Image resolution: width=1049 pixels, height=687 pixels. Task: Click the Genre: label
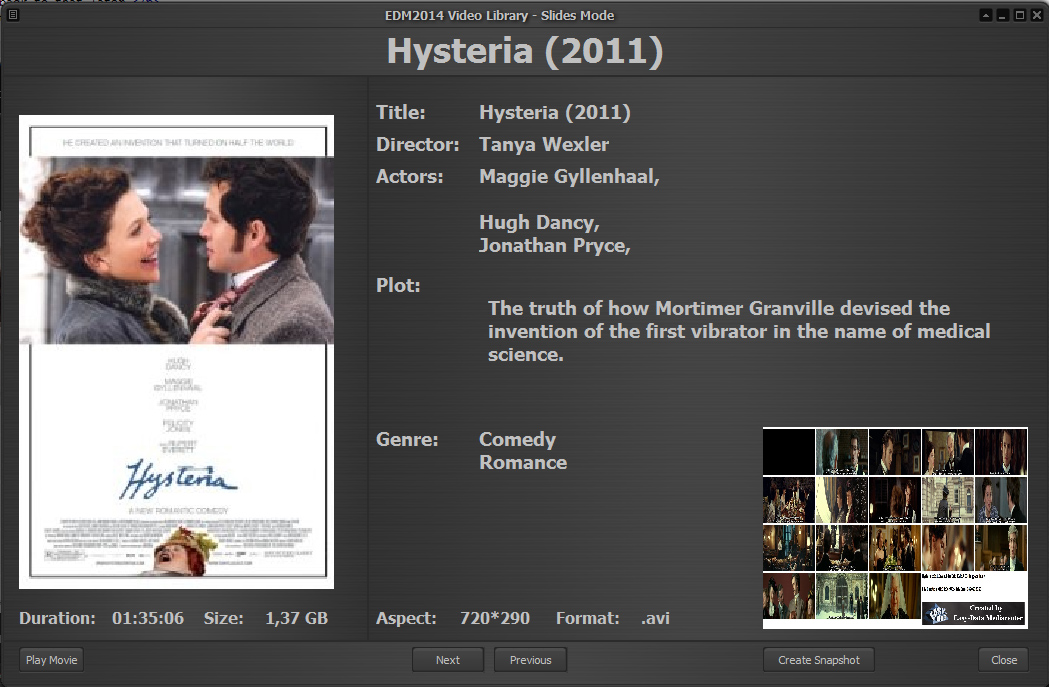(x=407, y=439)
